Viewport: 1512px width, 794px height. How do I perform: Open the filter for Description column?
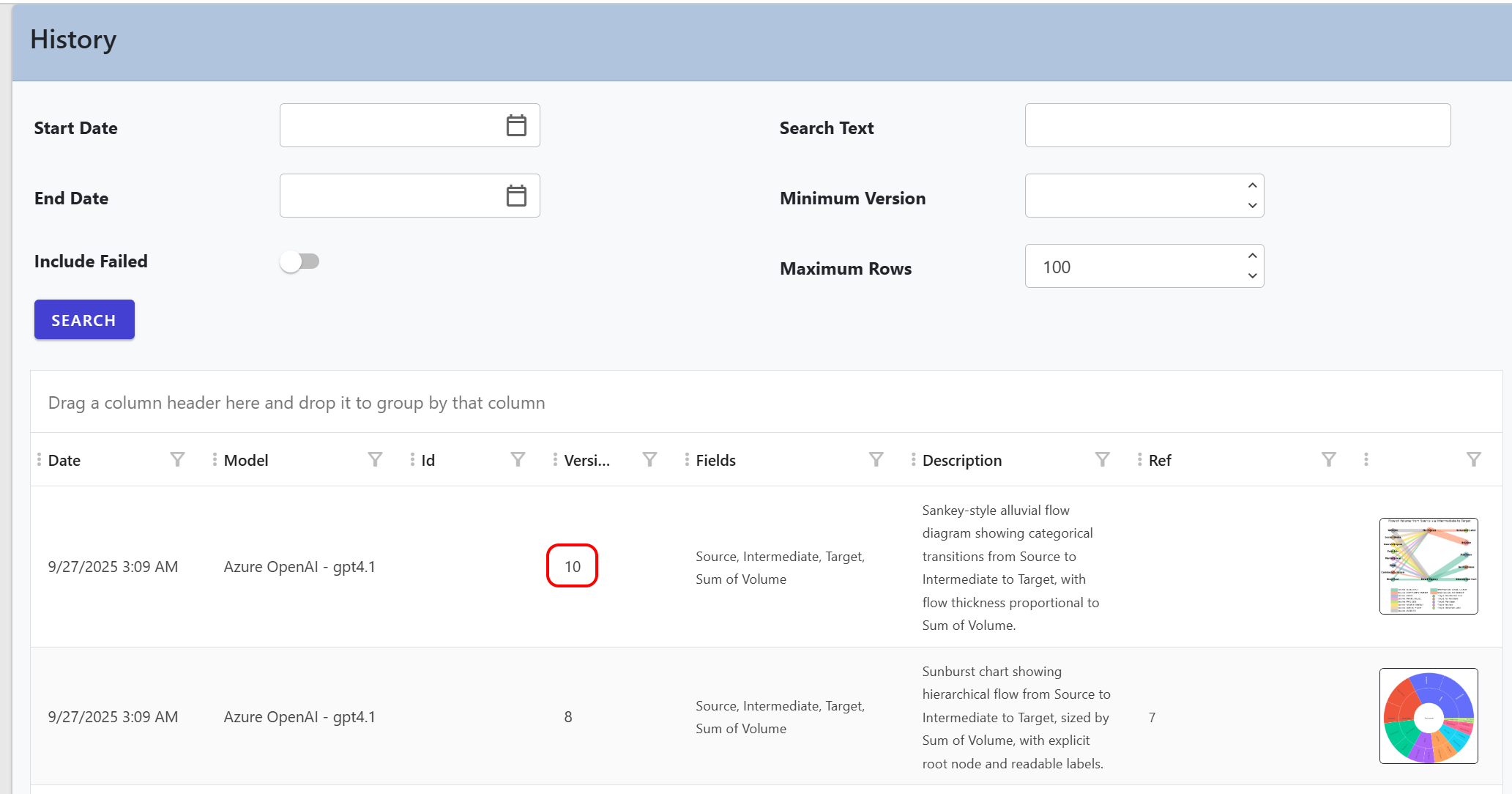click(x=1102, y=459)
